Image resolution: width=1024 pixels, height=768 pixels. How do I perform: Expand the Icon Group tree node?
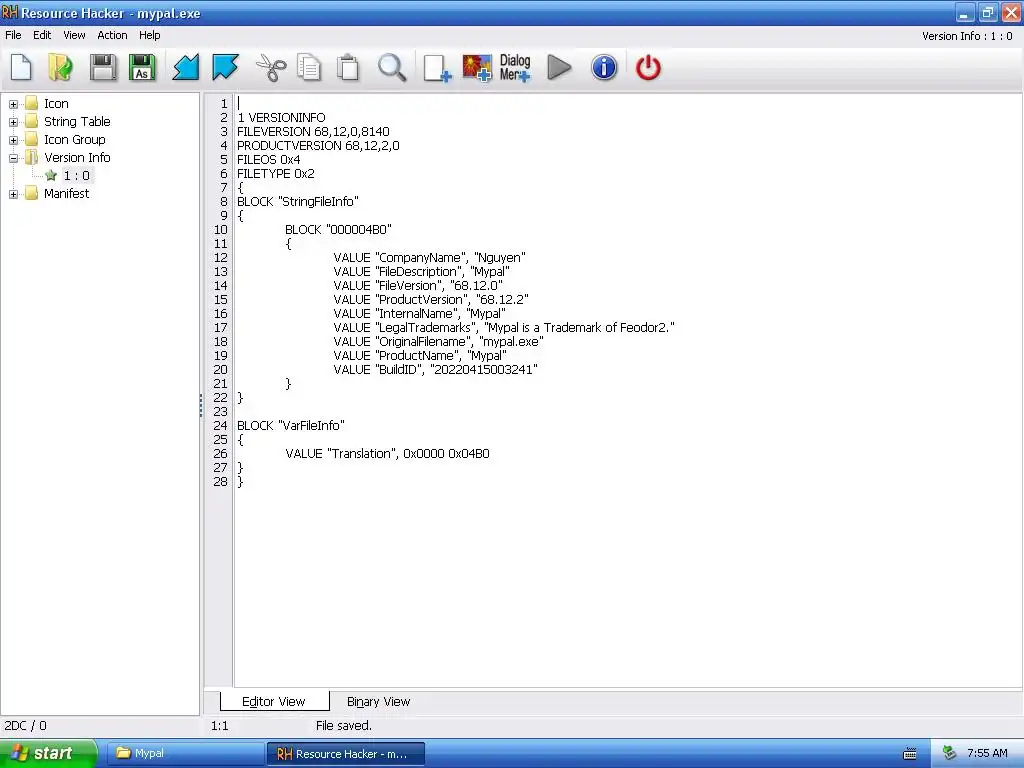pos(13,140)
